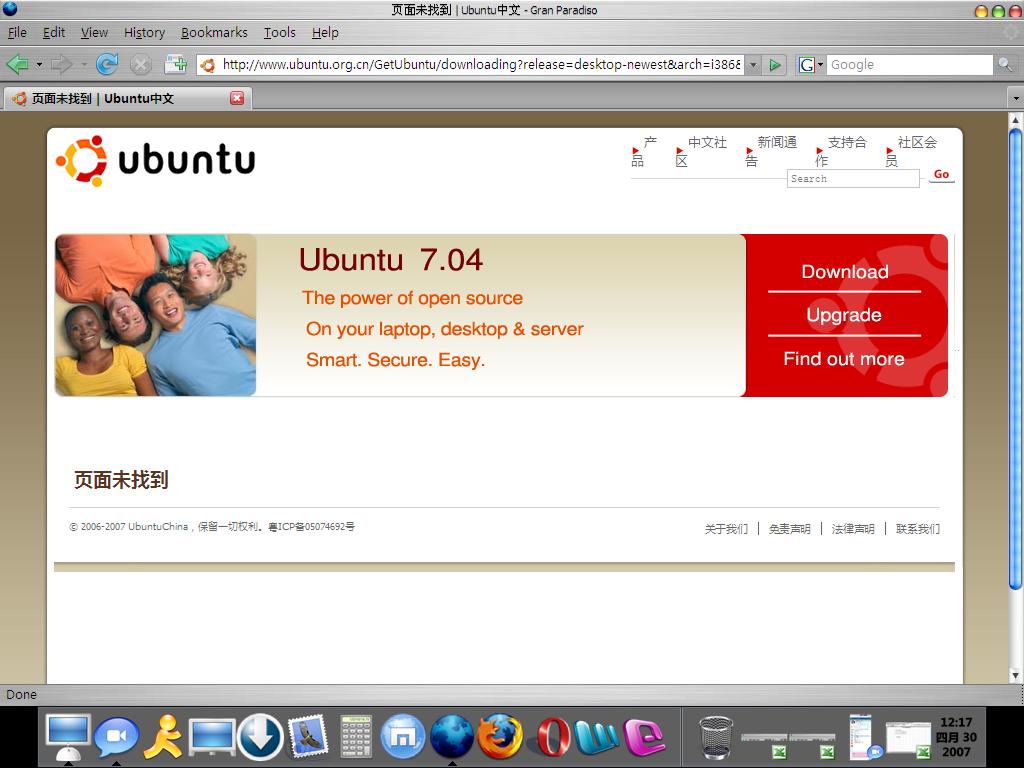Click in the URL address field
This screenshot has width=1024, height=768.
(x=481, y=65)
